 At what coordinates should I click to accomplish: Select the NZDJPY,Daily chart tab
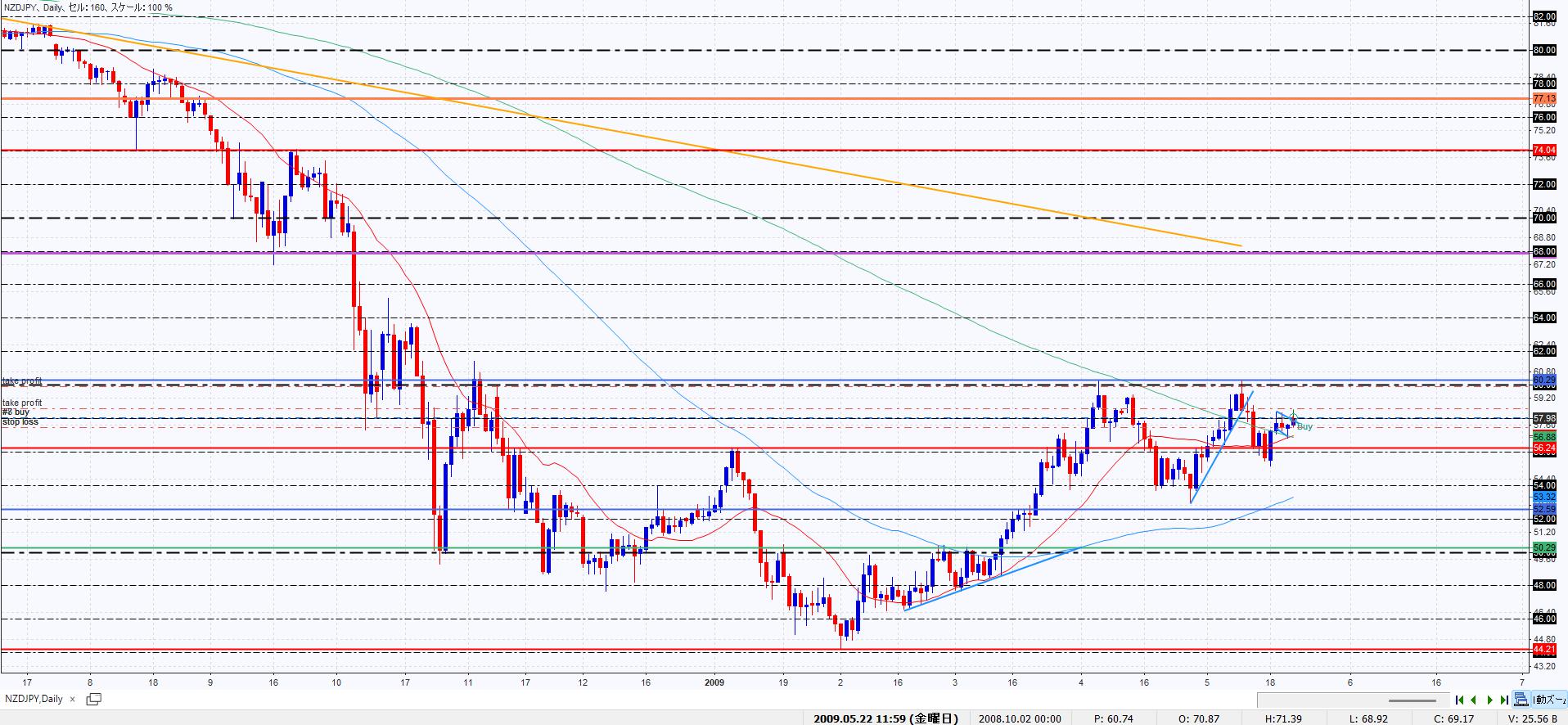click(x=34, y=699)
